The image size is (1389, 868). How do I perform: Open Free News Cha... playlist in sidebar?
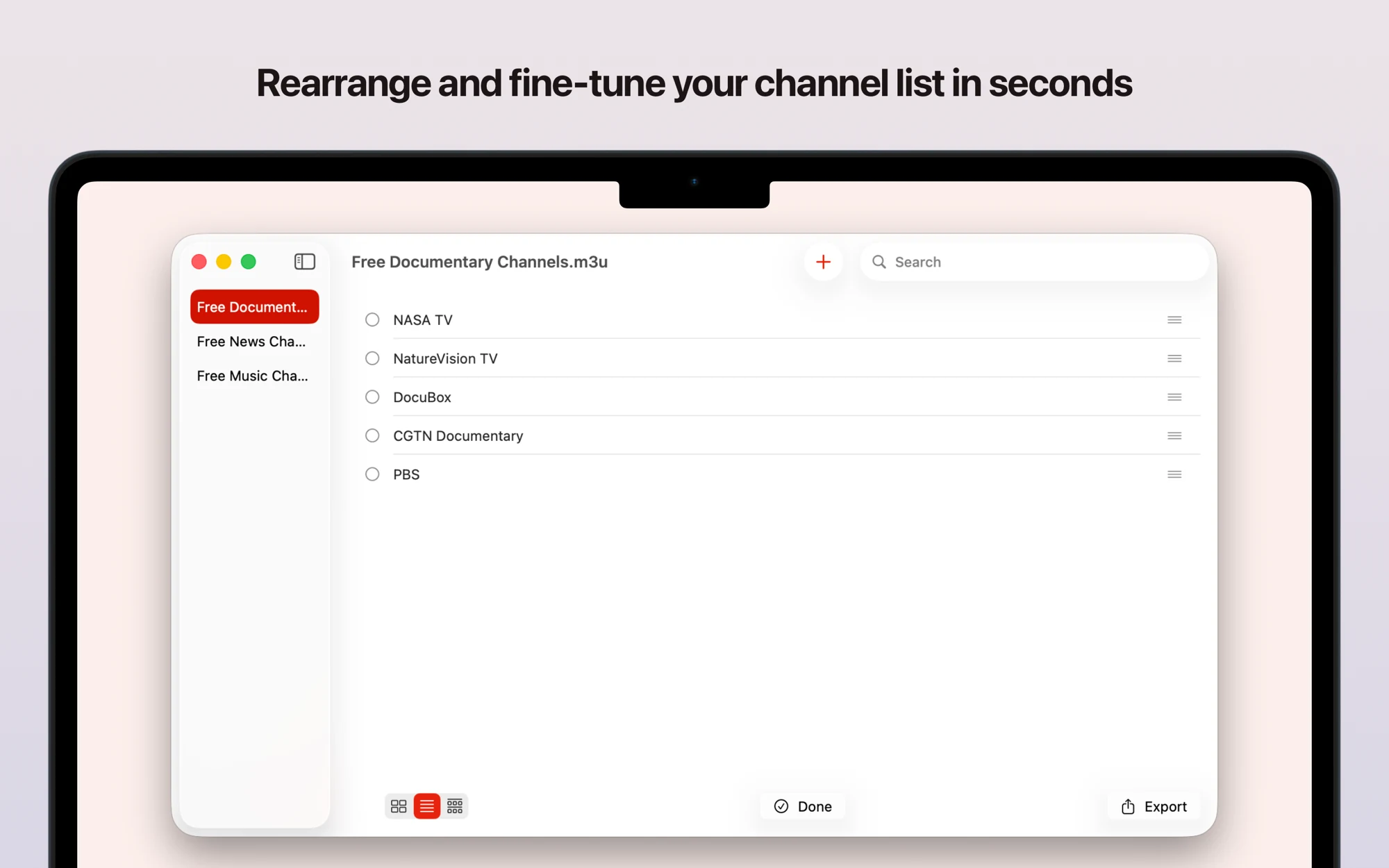click(x=254, y=342)
